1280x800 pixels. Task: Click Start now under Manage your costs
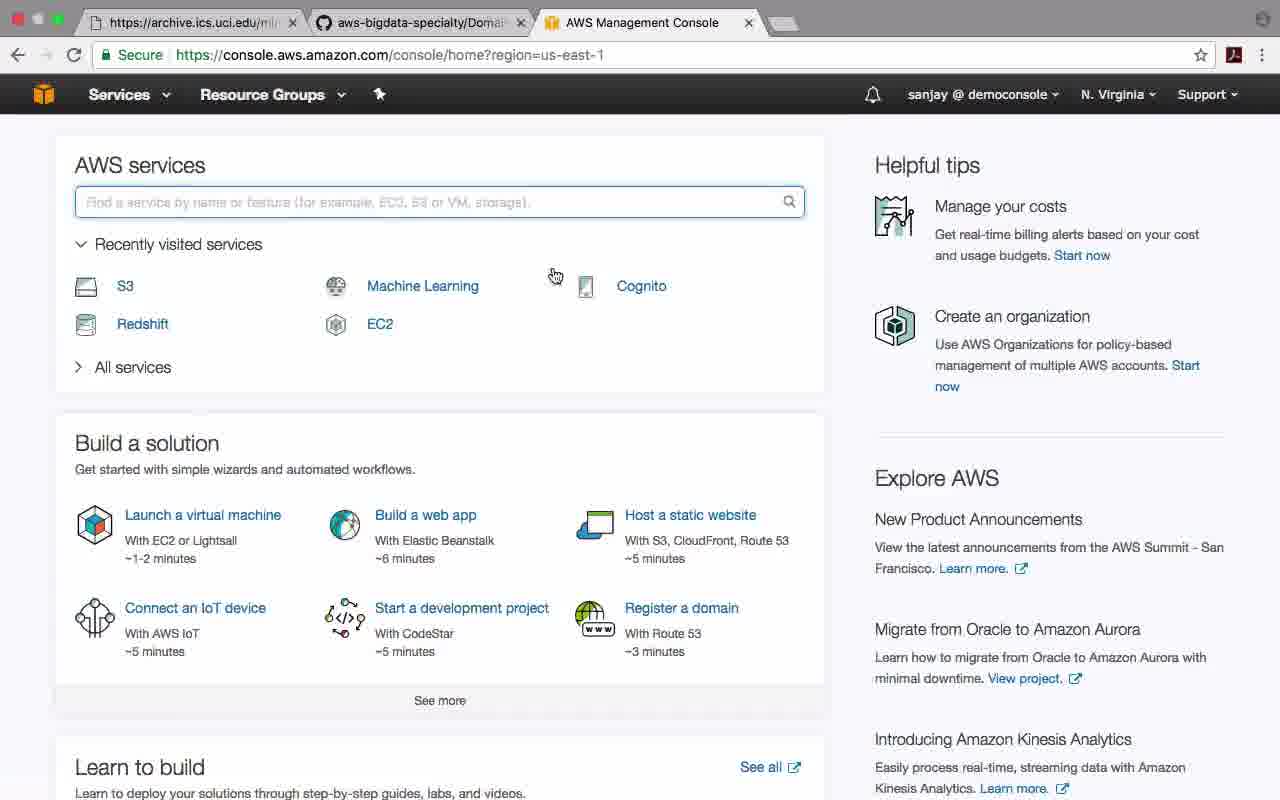[x=1082, y=255]
